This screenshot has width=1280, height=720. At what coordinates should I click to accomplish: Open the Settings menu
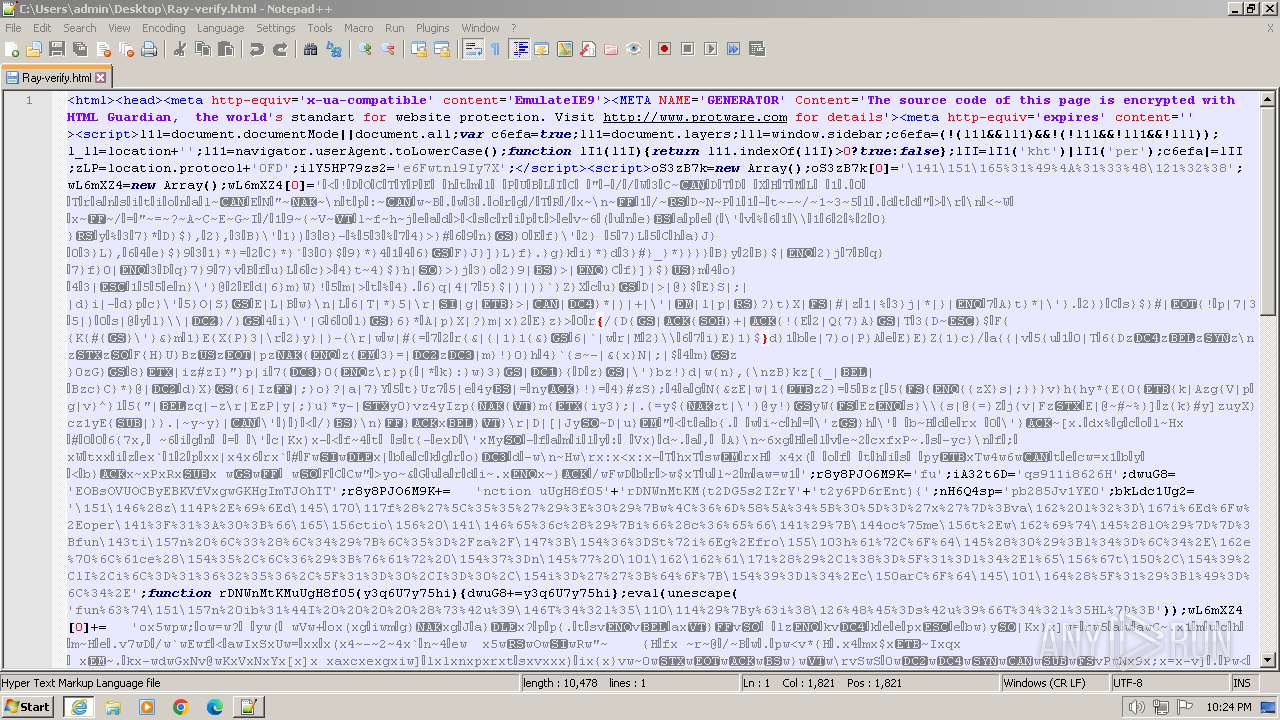pos(275,28)
